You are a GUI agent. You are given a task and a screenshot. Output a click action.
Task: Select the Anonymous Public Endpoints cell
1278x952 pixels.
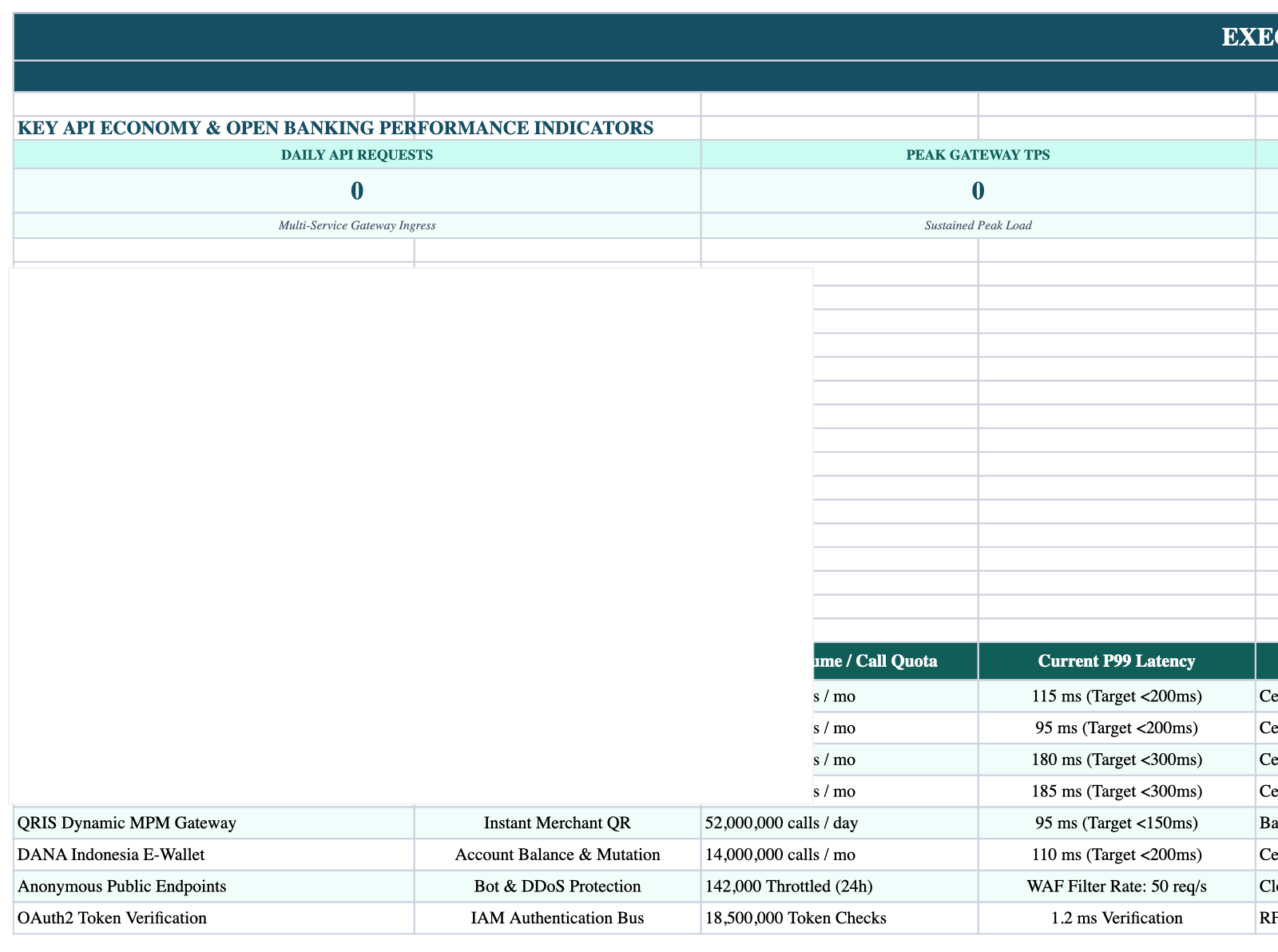[214, 887]
